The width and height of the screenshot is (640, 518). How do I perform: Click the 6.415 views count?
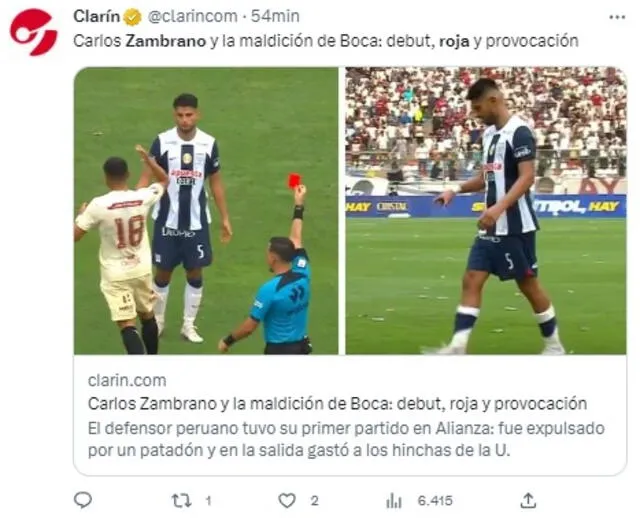(435, 501)
